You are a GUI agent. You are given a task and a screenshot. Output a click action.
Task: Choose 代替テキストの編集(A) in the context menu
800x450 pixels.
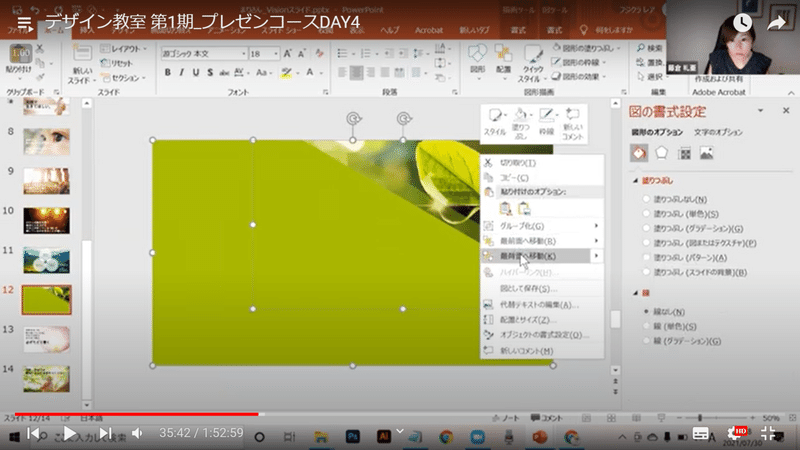click(x=542, y=305)
